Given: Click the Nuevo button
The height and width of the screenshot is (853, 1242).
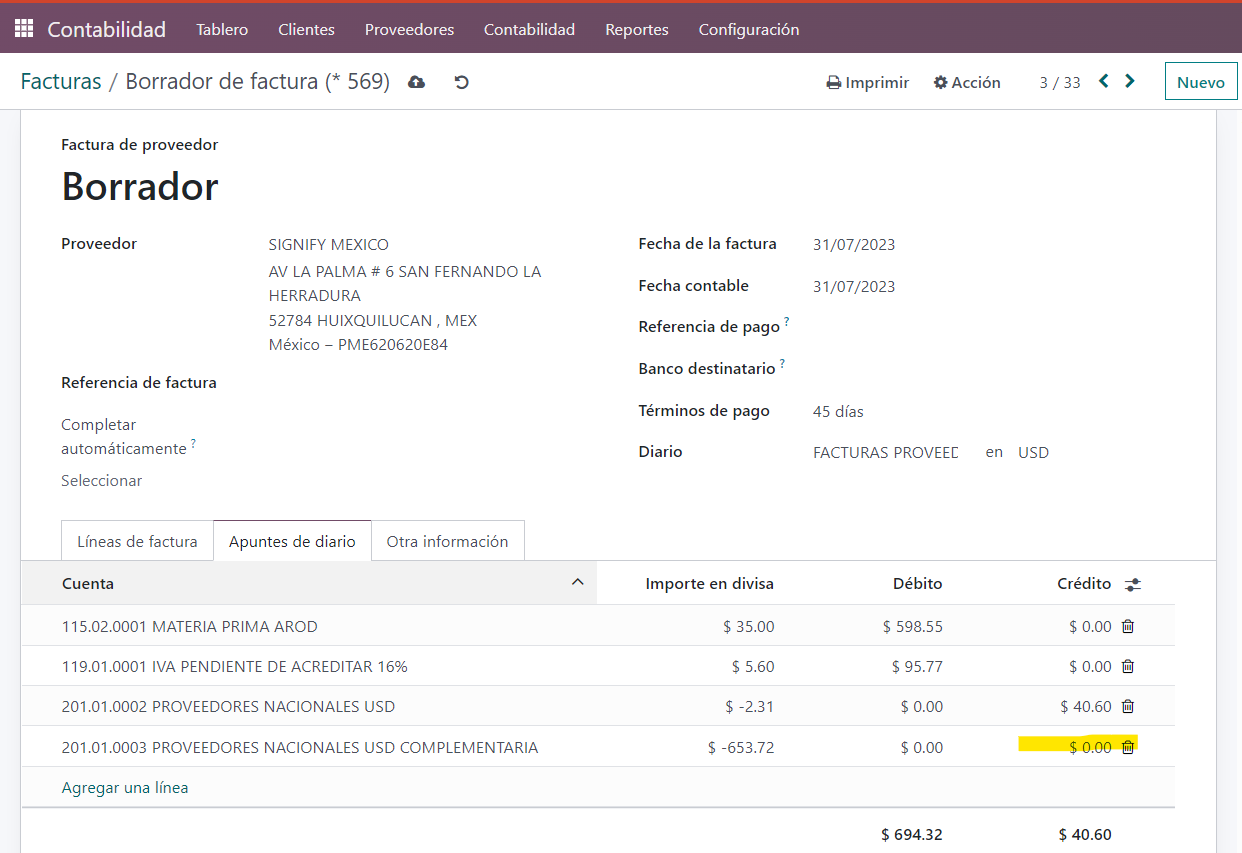Looking at the screenshot, I should tap(1200, 82).
